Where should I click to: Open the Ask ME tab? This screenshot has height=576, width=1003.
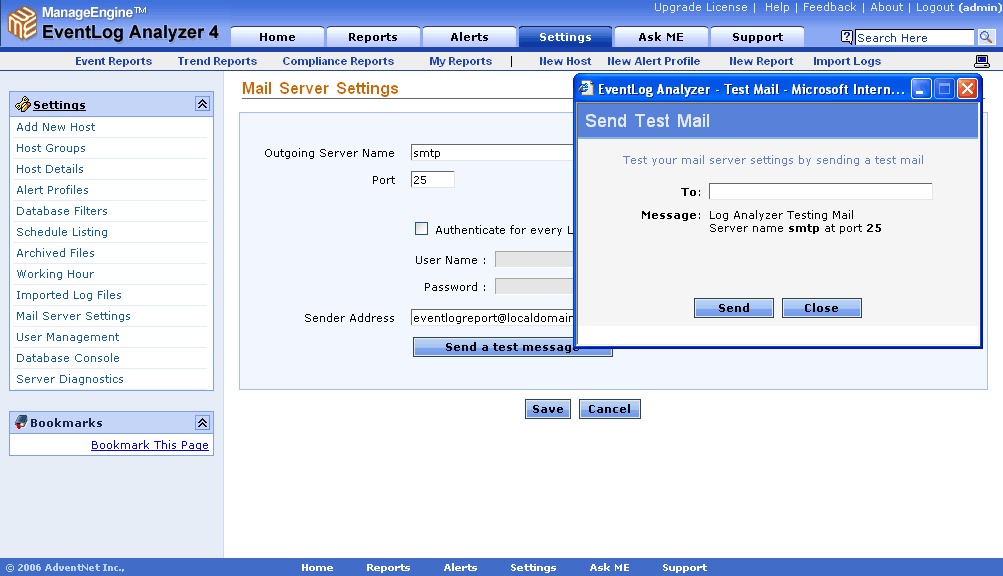tap(661, 37)
